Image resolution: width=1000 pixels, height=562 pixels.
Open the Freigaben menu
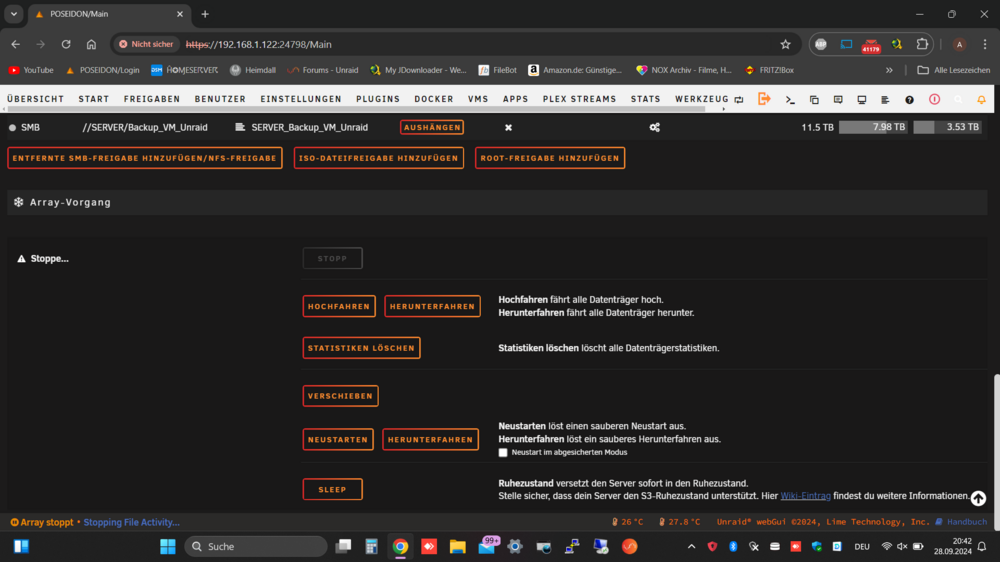[x=152, y=99]
